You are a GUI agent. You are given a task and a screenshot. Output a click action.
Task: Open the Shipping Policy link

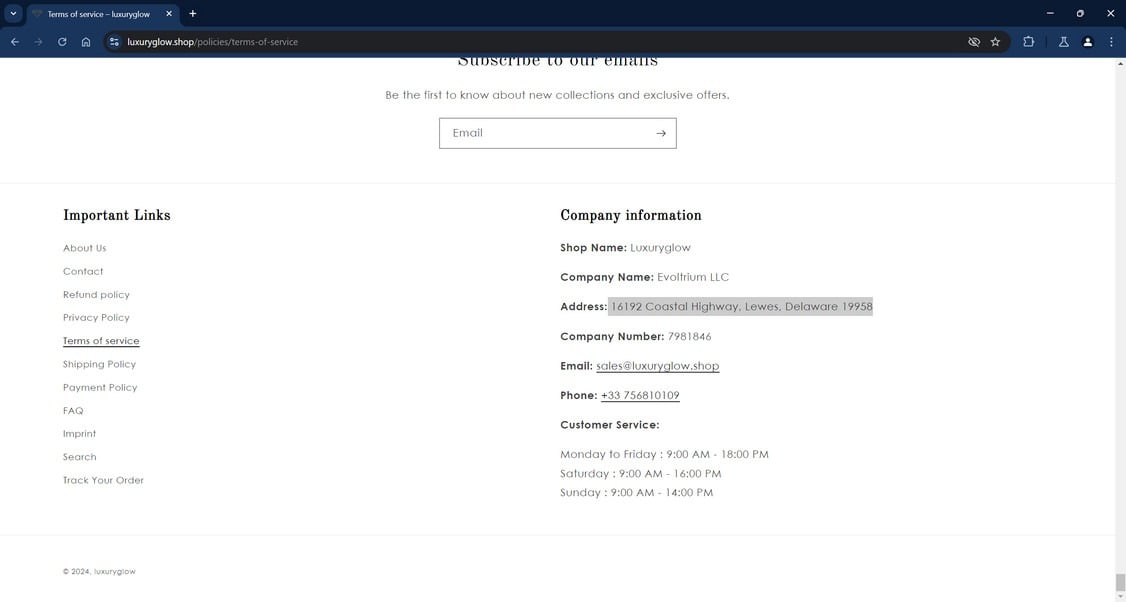(99, 364)
